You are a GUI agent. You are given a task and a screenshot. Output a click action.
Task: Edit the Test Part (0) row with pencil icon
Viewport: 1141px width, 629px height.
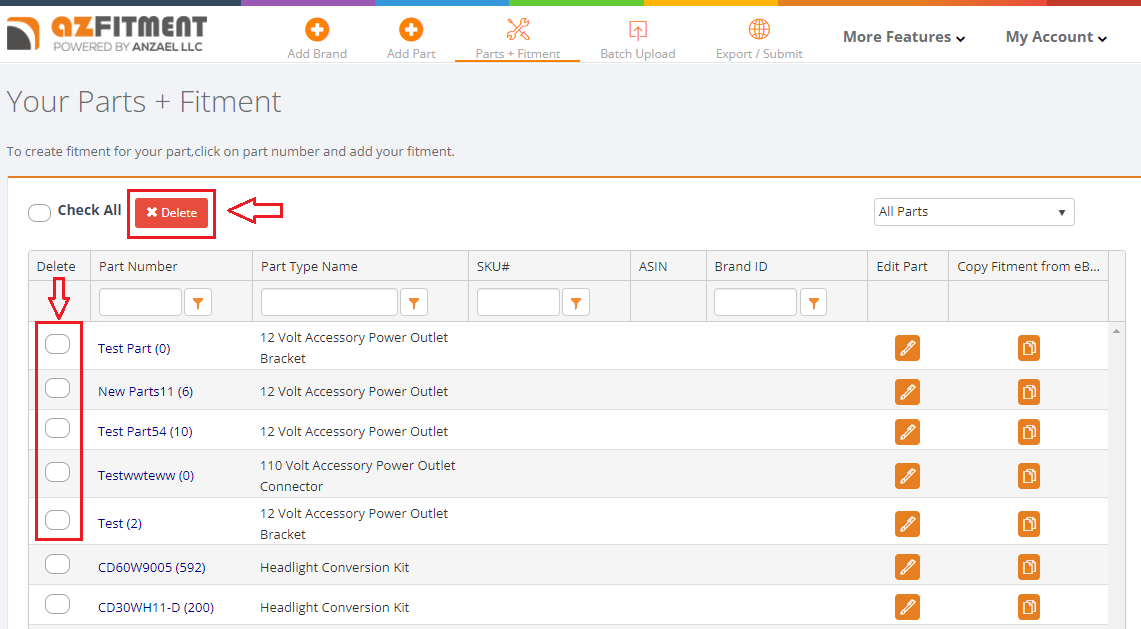(x=907, y=348)
